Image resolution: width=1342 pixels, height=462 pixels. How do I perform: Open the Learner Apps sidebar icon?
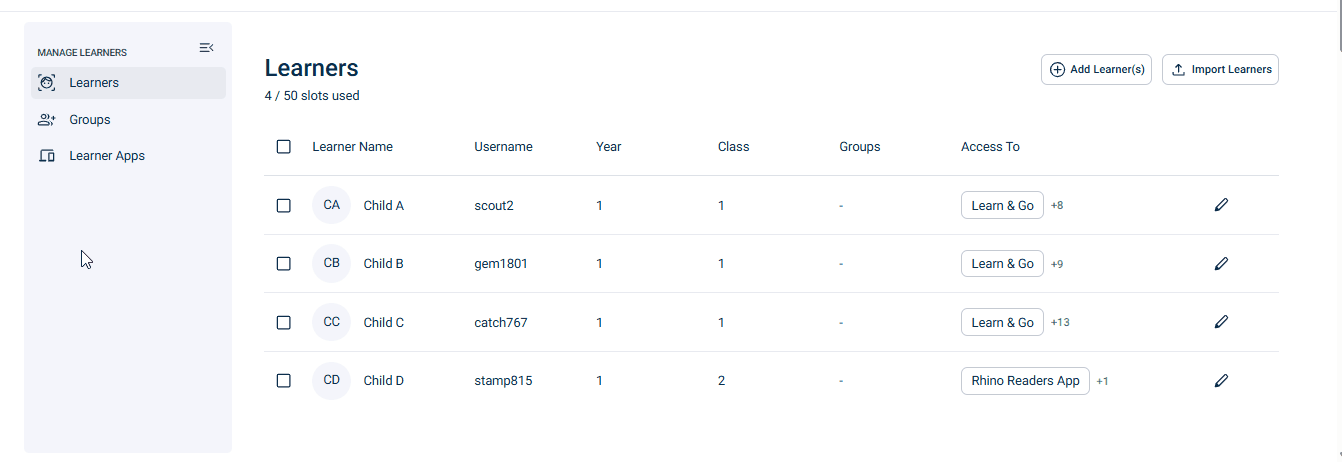click(x=46, y=156)
